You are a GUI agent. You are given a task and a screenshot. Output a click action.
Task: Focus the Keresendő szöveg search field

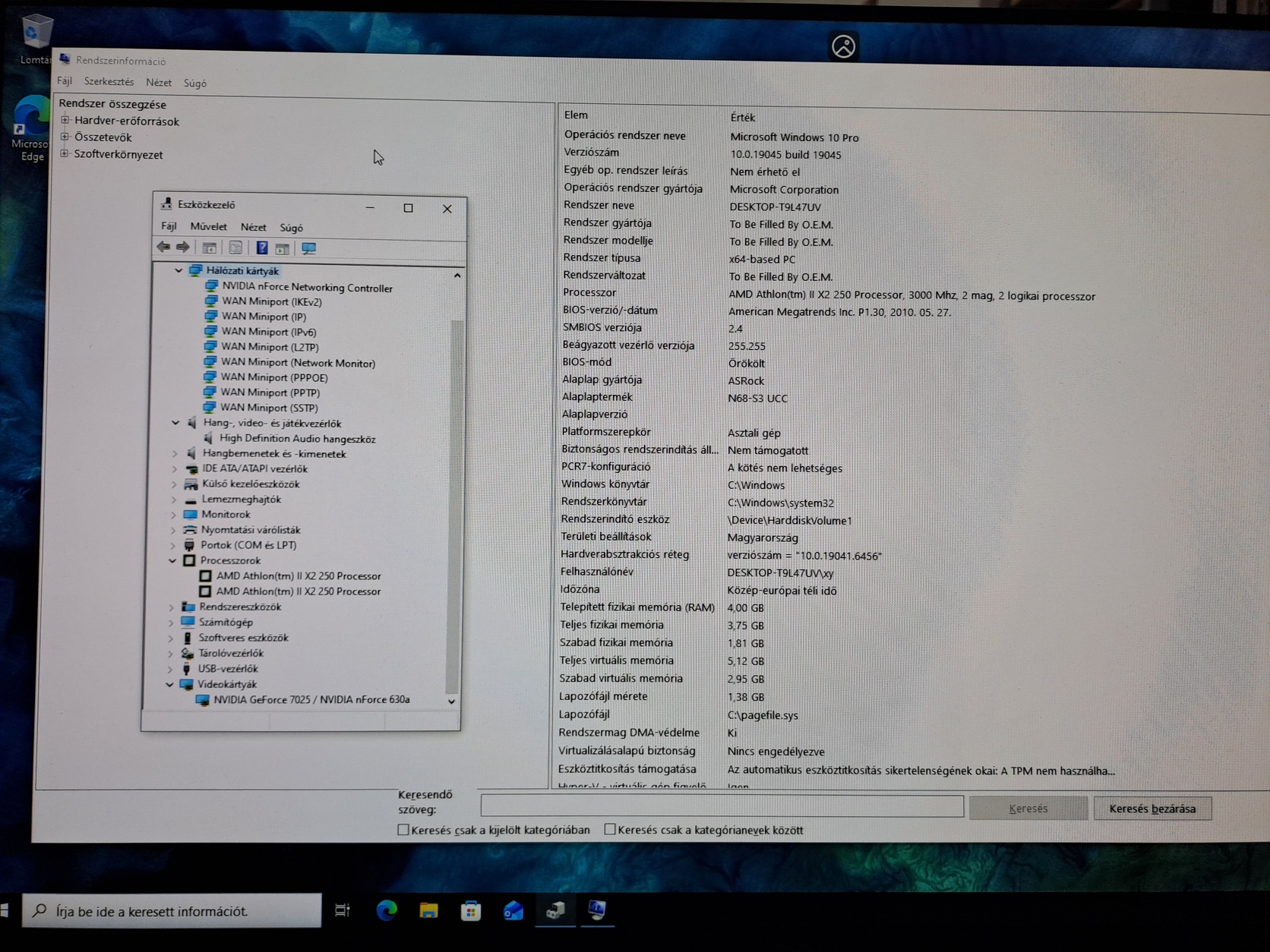point(722,805)
